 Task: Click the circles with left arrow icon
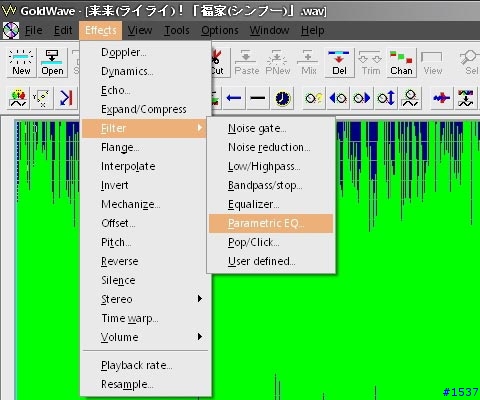338,98
